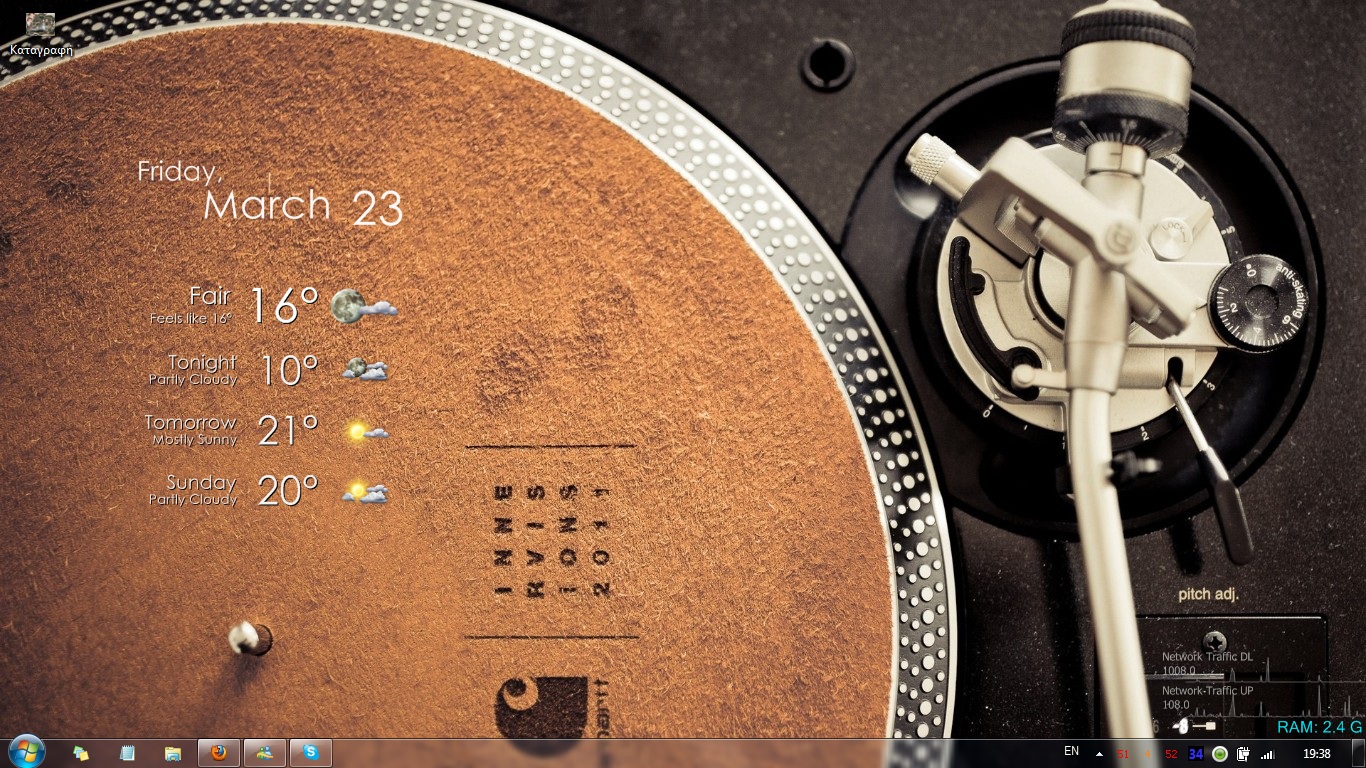Click the 'Fair' condition label
Viewport: 1366px width, 768px height.
(x=210, y=297)
